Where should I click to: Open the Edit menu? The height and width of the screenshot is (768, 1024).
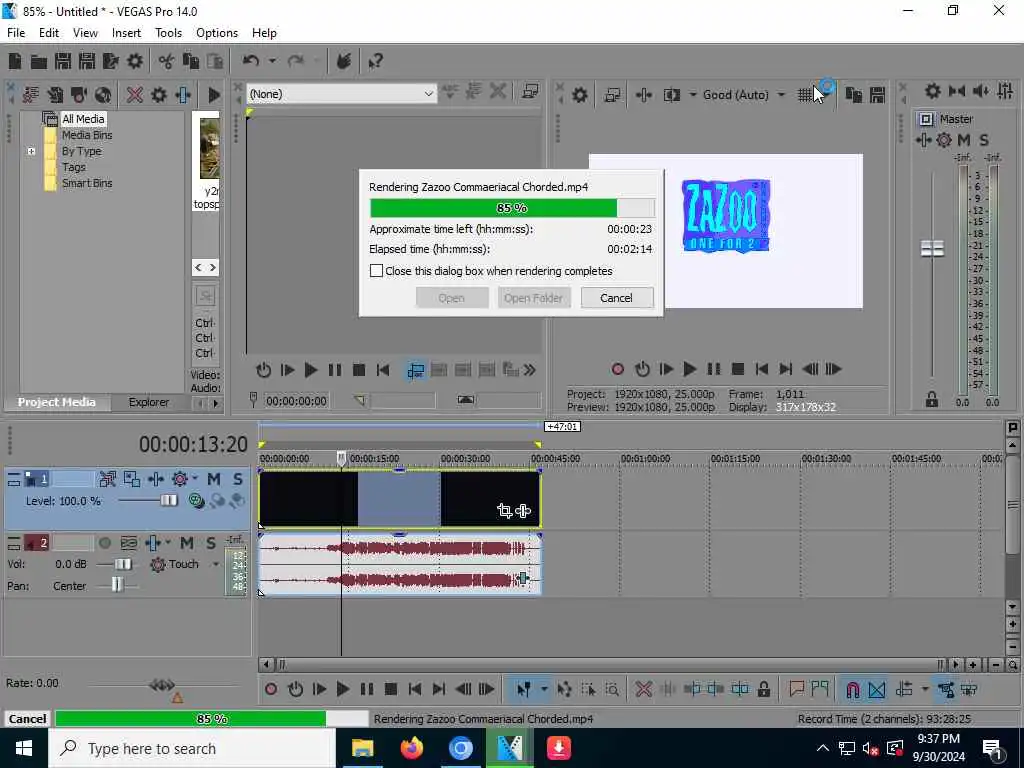point(49,33)
